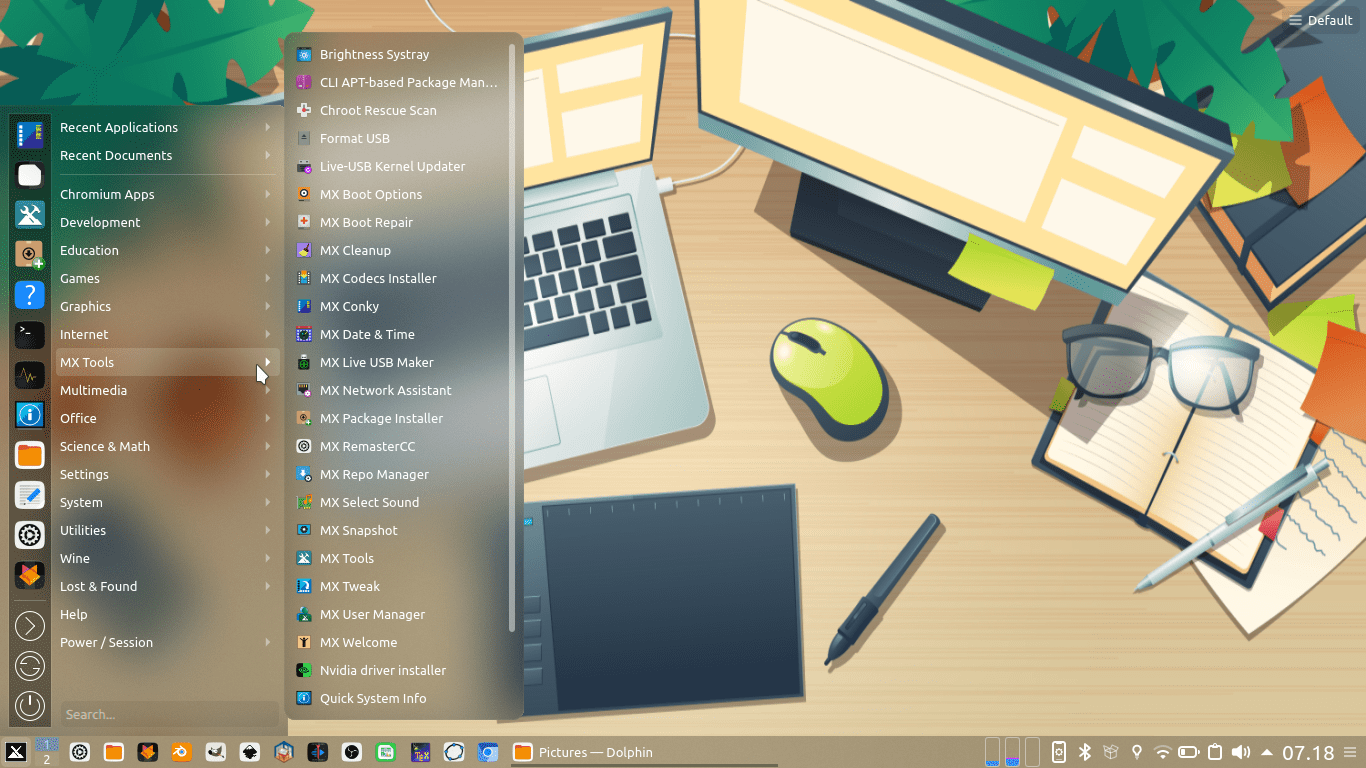Open the KDE Connect phone tray icon
This screenshot has height=768, width=1366.
coord(1059,752)
